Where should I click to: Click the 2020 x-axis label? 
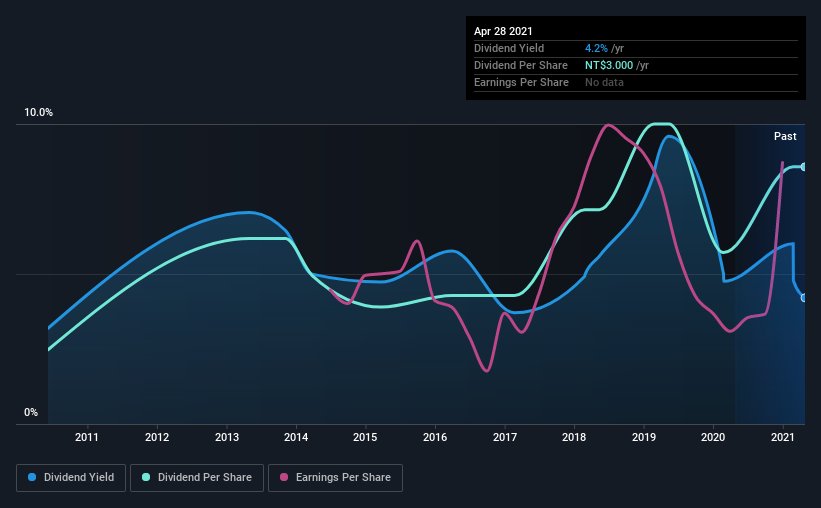click(713, 437)
